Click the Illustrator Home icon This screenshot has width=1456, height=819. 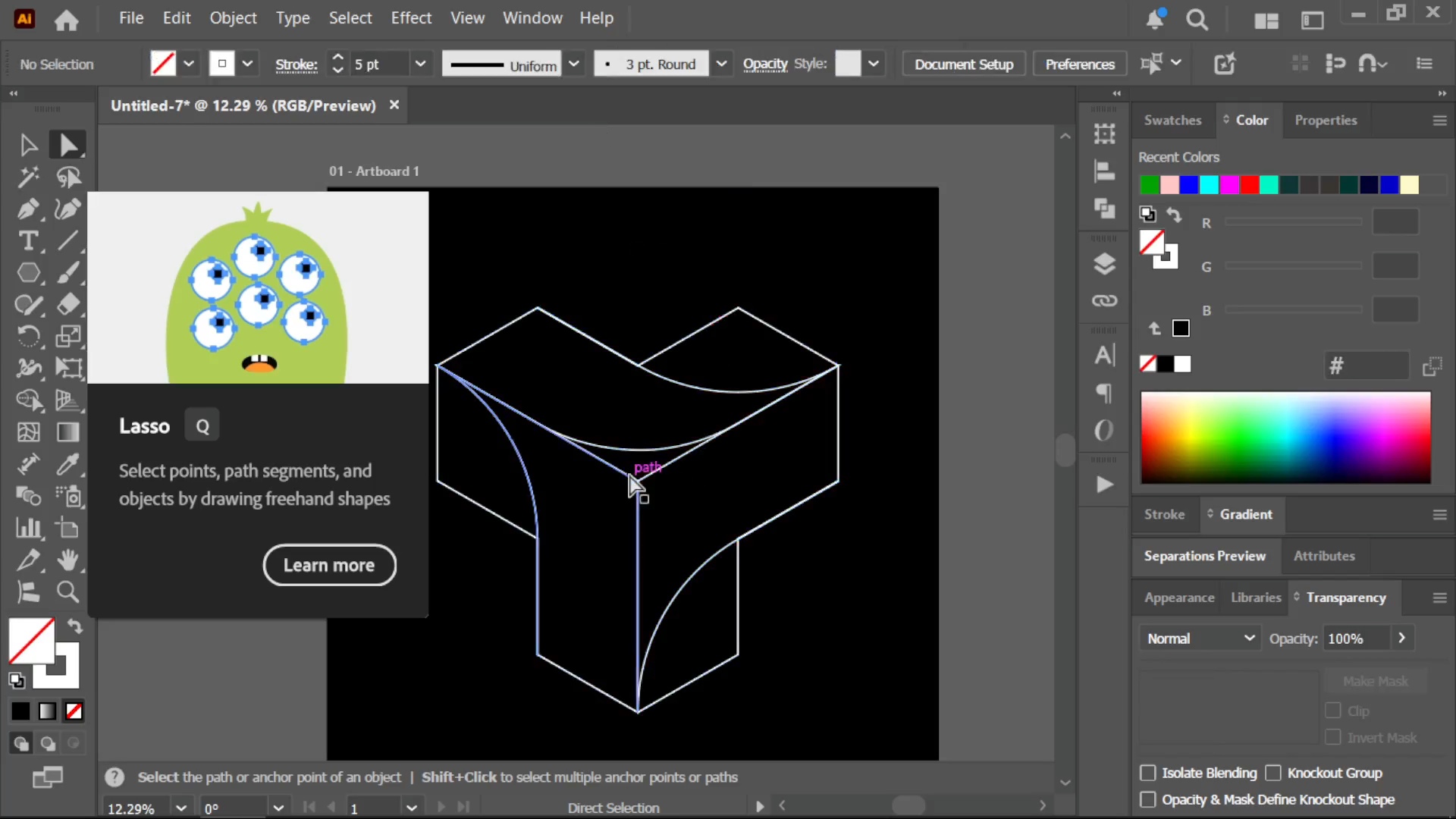66,20
